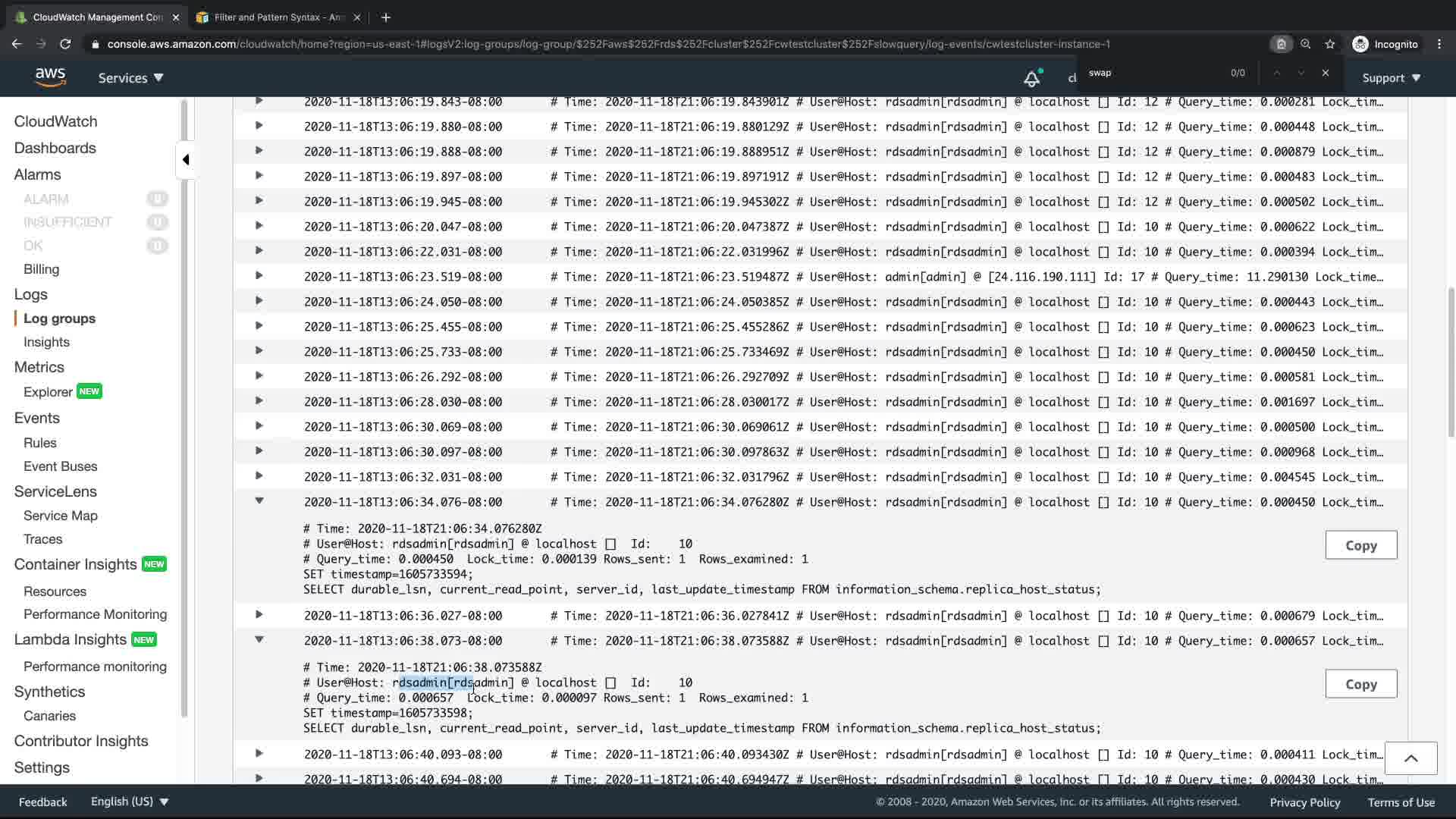
Task: Collapse the left navigation sidebar arrow
Action: tap(186, 159)
